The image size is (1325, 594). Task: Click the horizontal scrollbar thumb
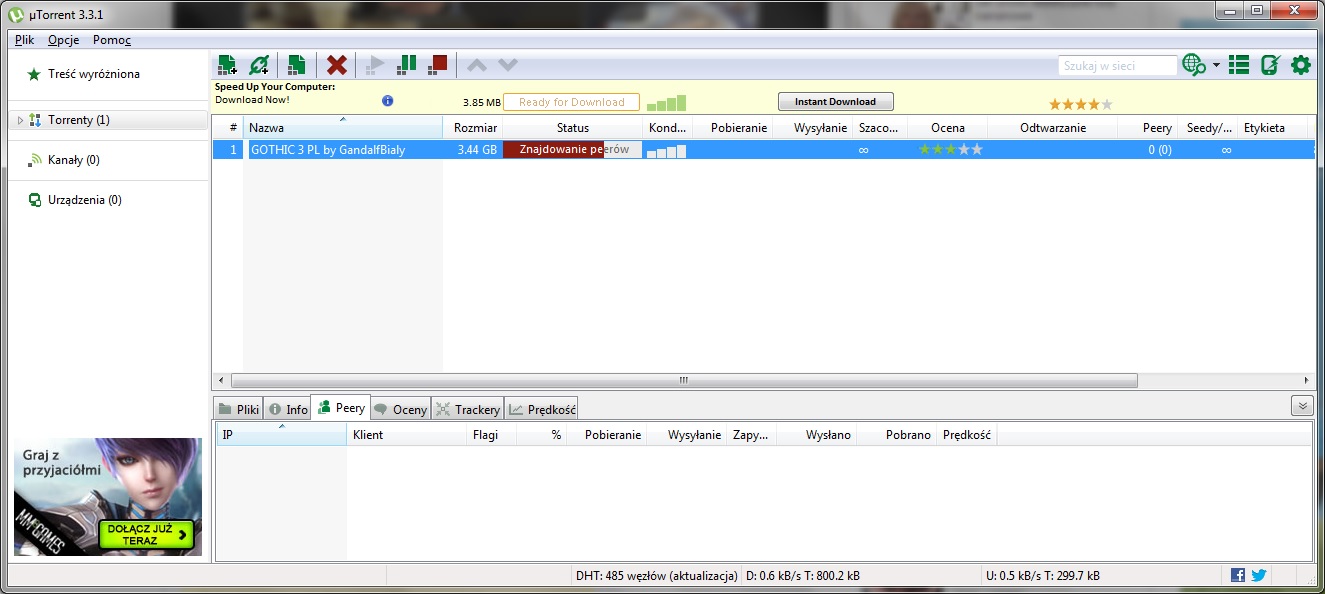[x=684, y=381]
